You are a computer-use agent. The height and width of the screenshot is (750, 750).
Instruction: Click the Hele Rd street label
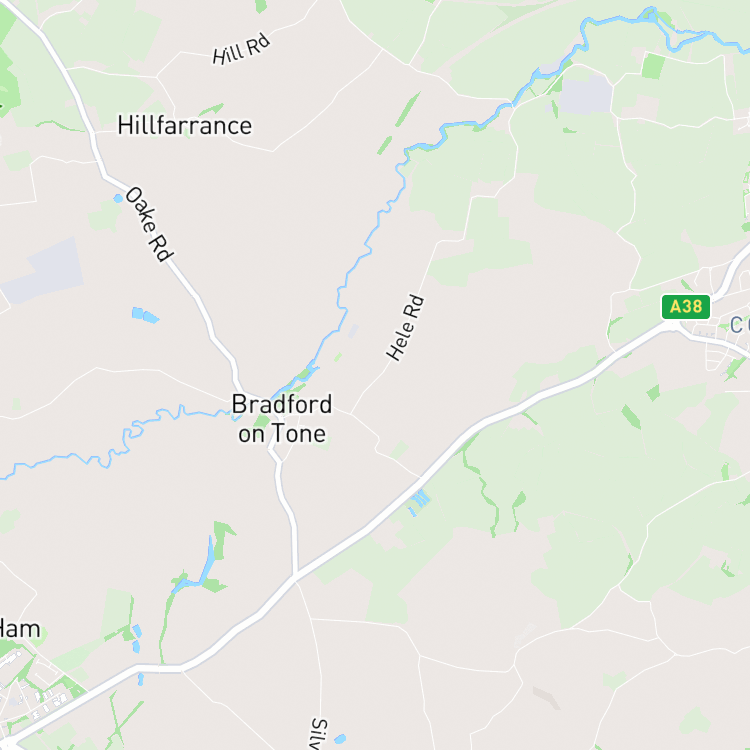click(405, 328)
